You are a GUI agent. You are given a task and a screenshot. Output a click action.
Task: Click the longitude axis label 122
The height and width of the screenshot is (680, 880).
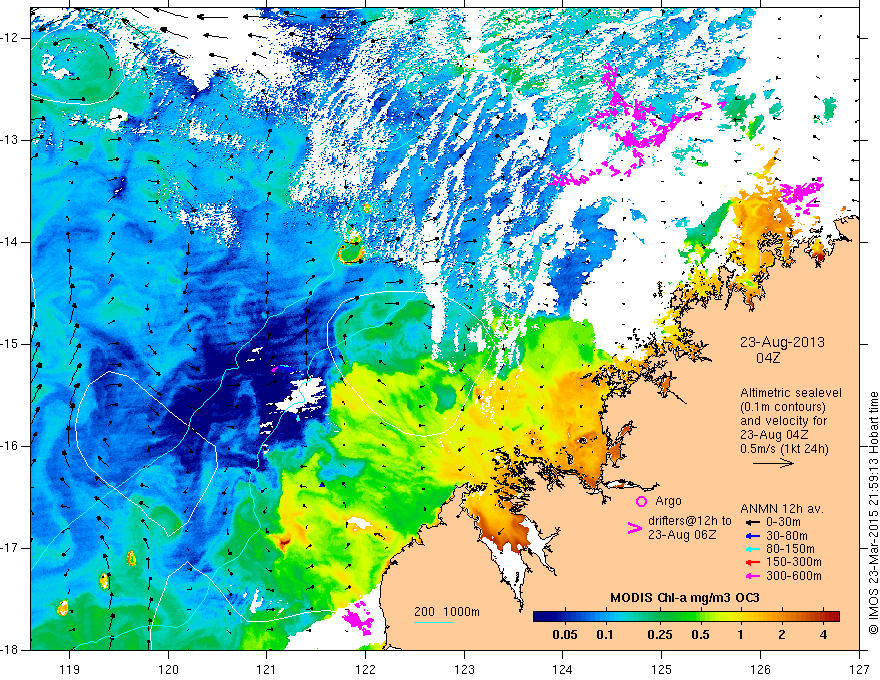point(365,669)
